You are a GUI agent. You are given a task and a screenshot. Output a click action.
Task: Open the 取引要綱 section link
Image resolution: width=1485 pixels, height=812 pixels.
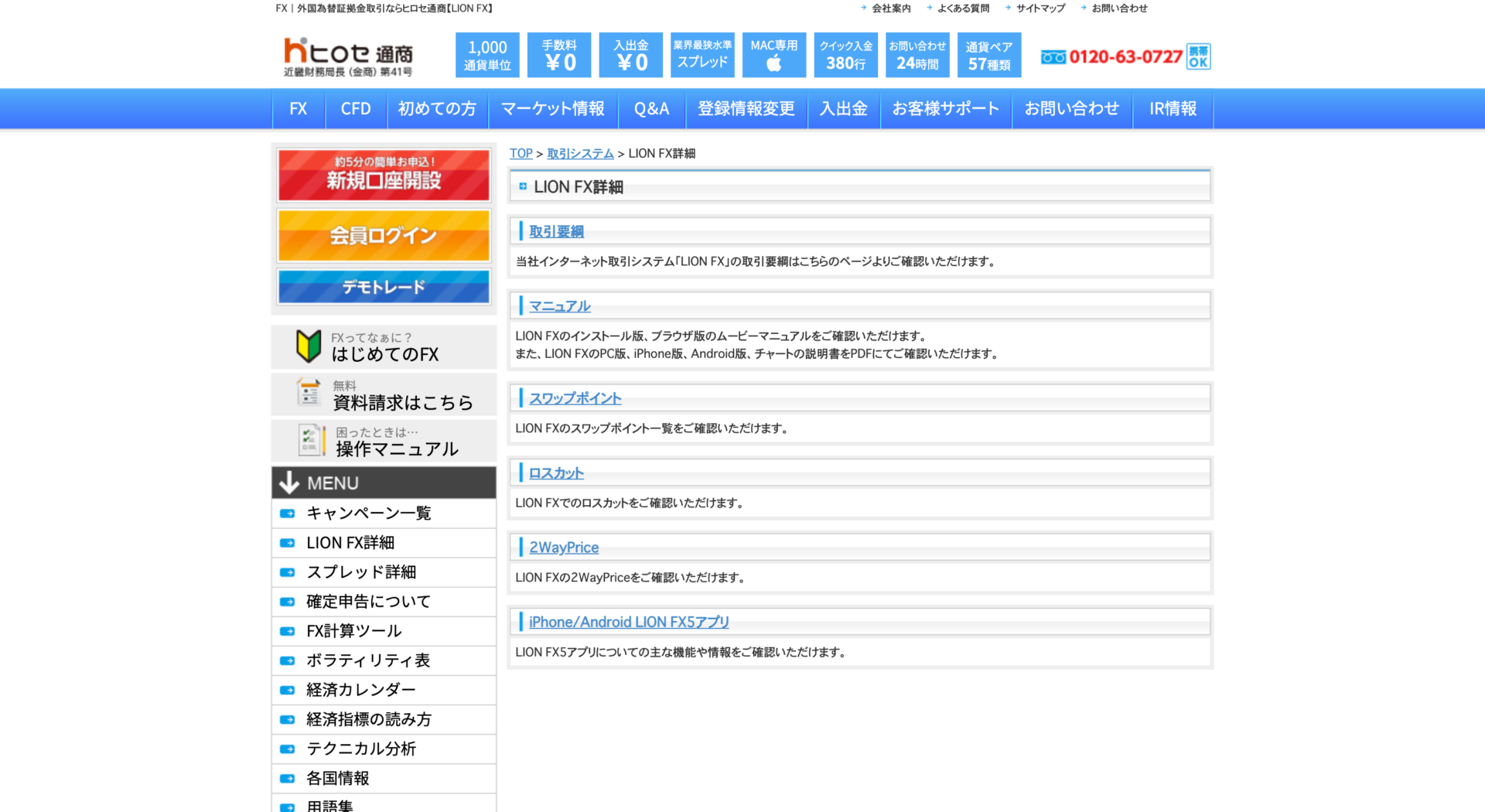(556, 231)
